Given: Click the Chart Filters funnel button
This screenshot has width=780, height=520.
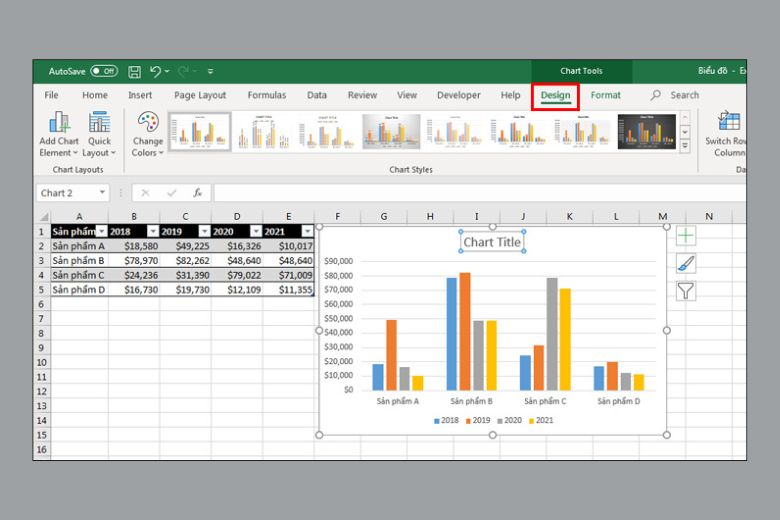Looking at the screenshot, I should click(x=685, y=291).
